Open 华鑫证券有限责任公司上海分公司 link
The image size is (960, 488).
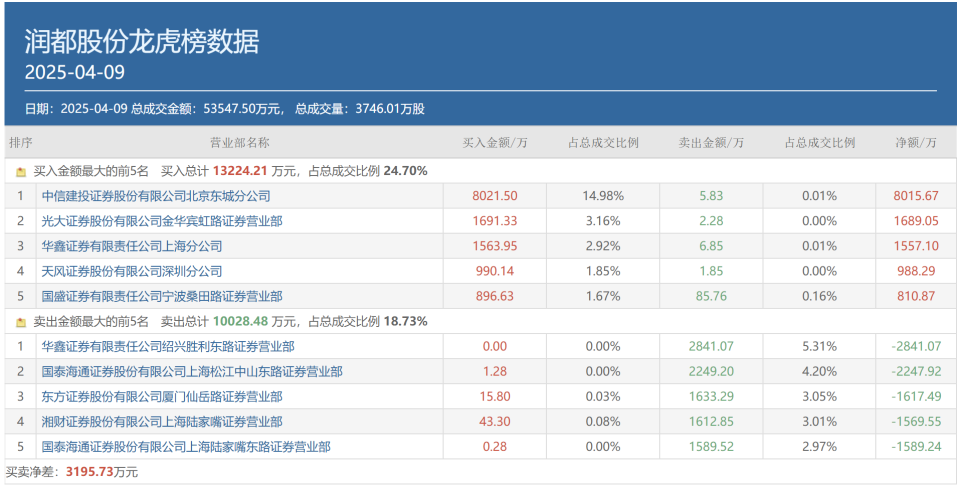coord(132,247)
